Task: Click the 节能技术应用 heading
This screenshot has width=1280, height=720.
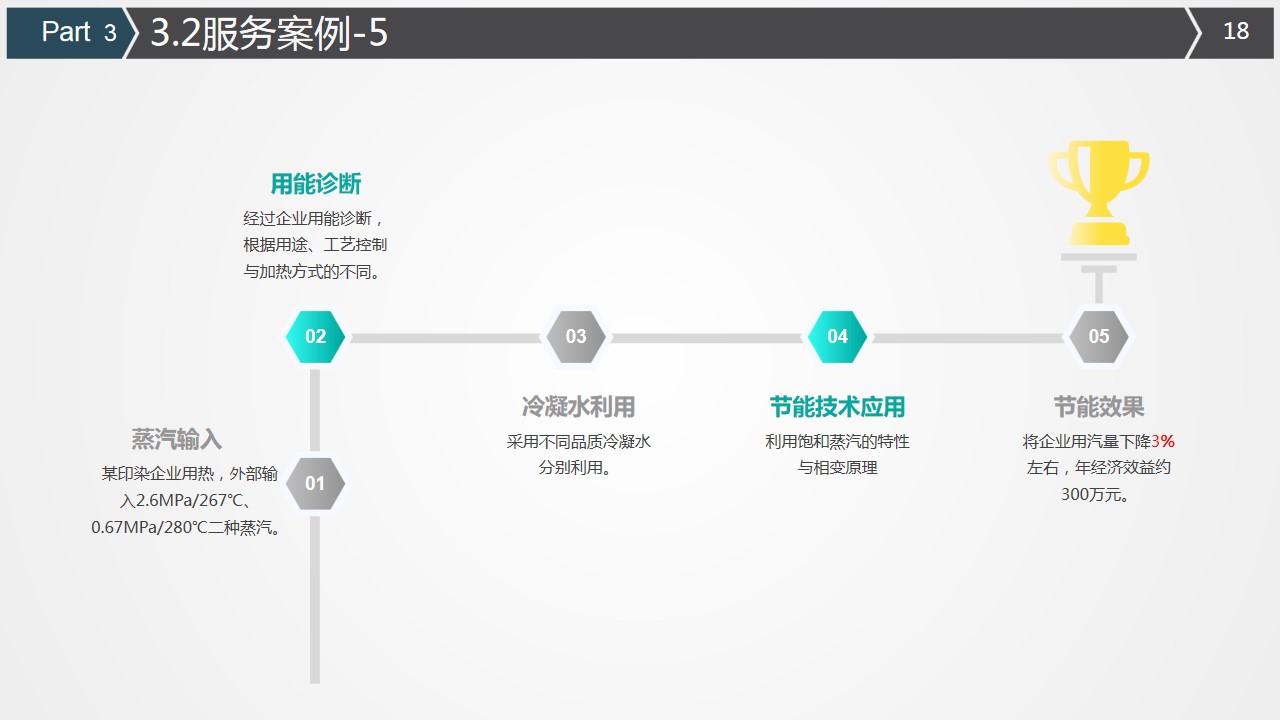Action: [838, 406]
